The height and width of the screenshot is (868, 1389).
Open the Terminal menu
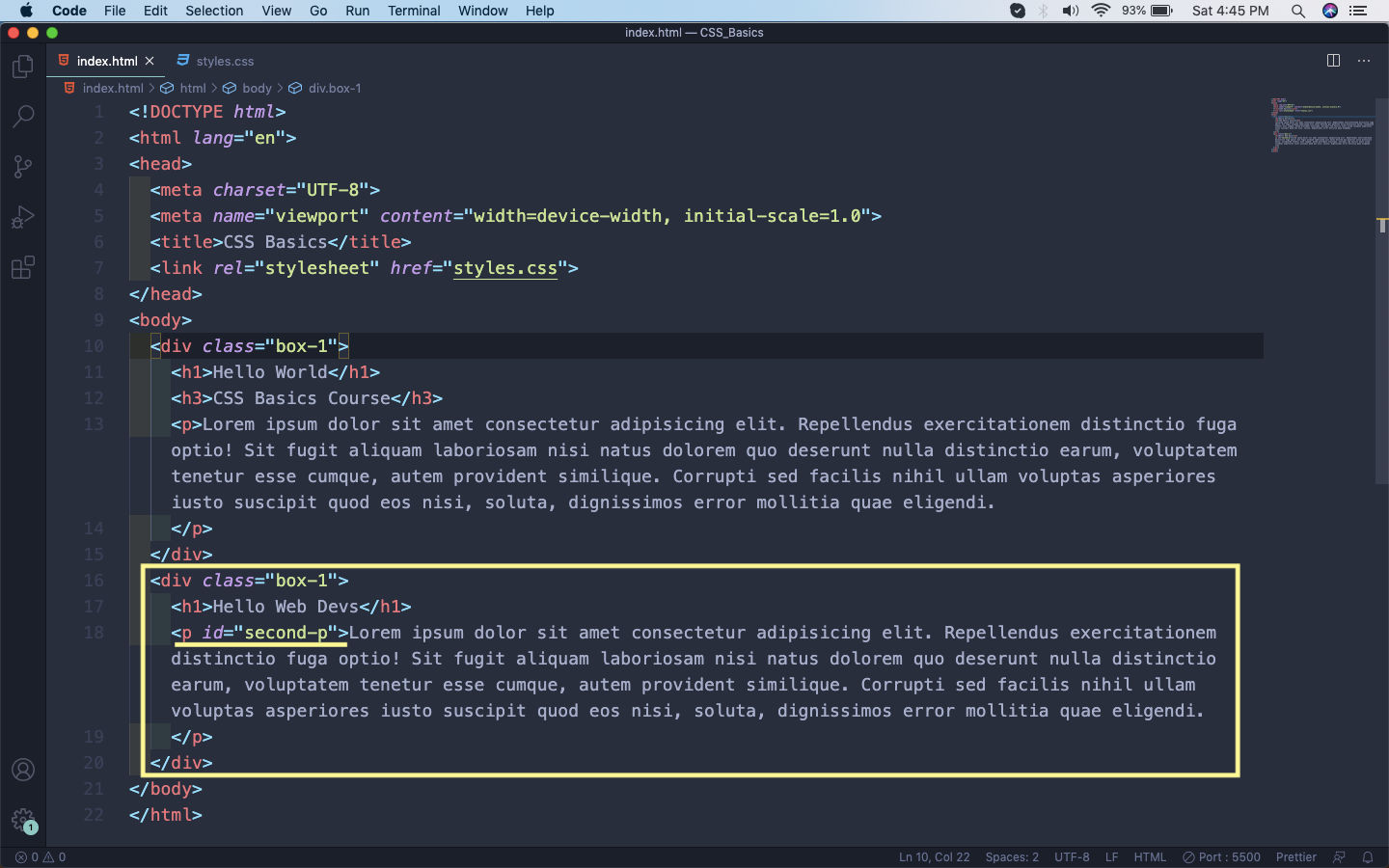click(414, 11)
